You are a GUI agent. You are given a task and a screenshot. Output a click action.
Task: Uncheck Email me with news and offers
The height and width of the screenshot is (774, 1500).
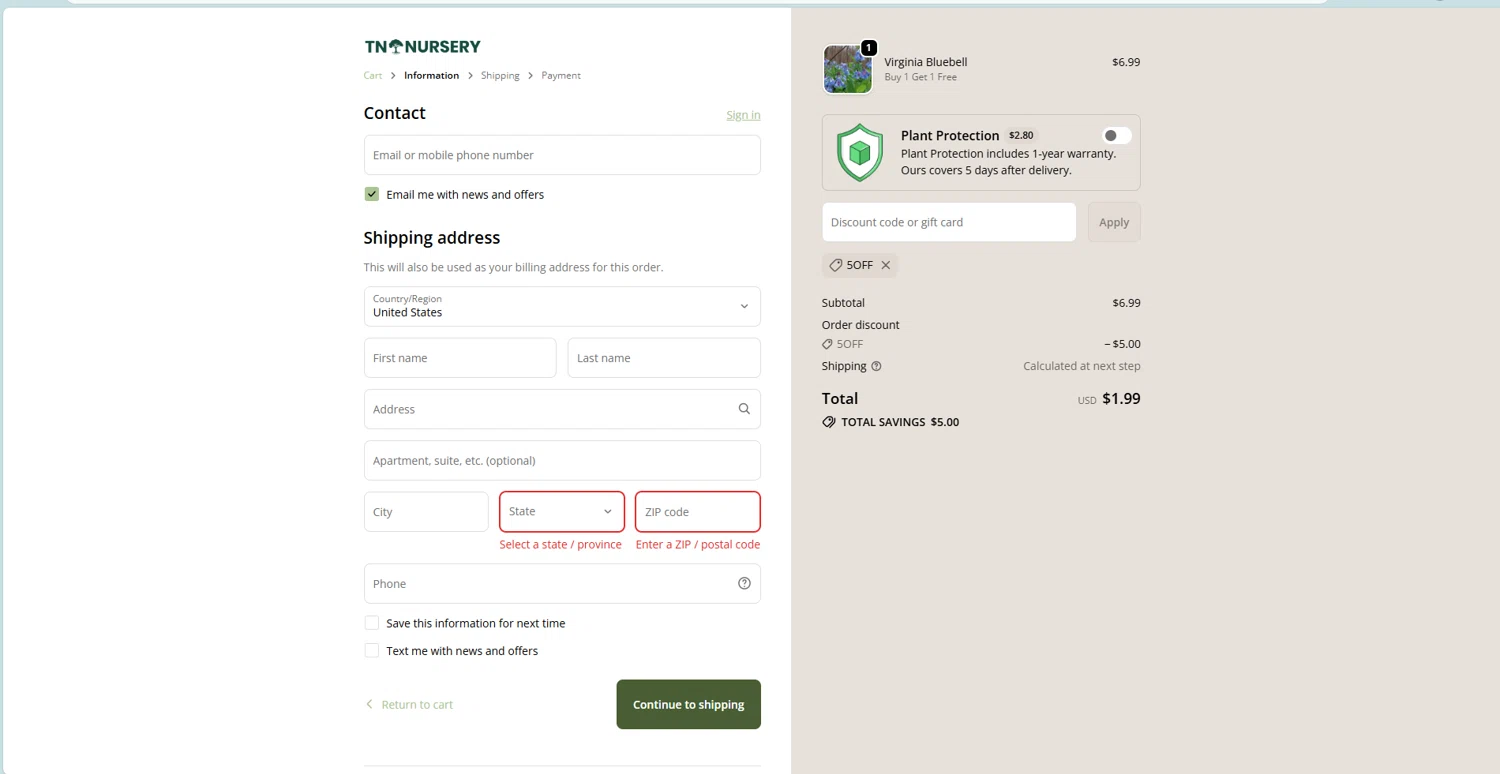[x=372, y=194]
